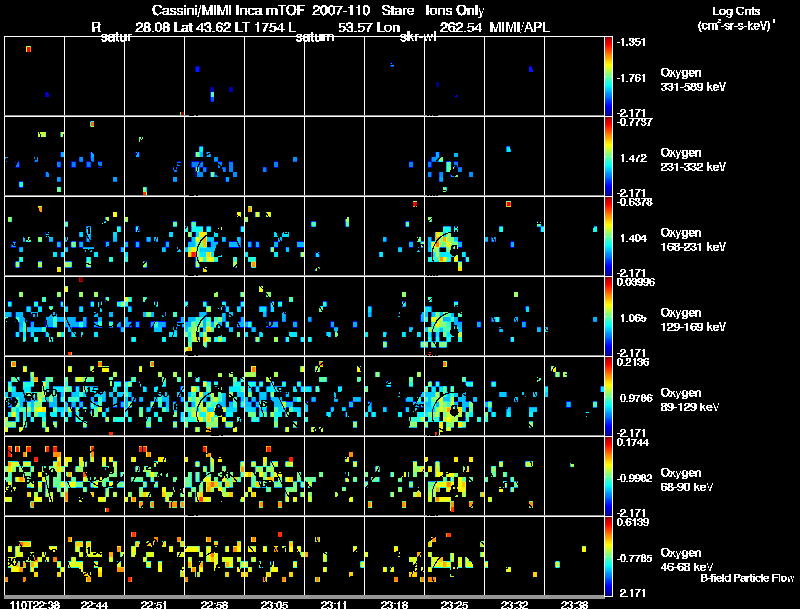Click the 0.03996 color scale value

635,282
